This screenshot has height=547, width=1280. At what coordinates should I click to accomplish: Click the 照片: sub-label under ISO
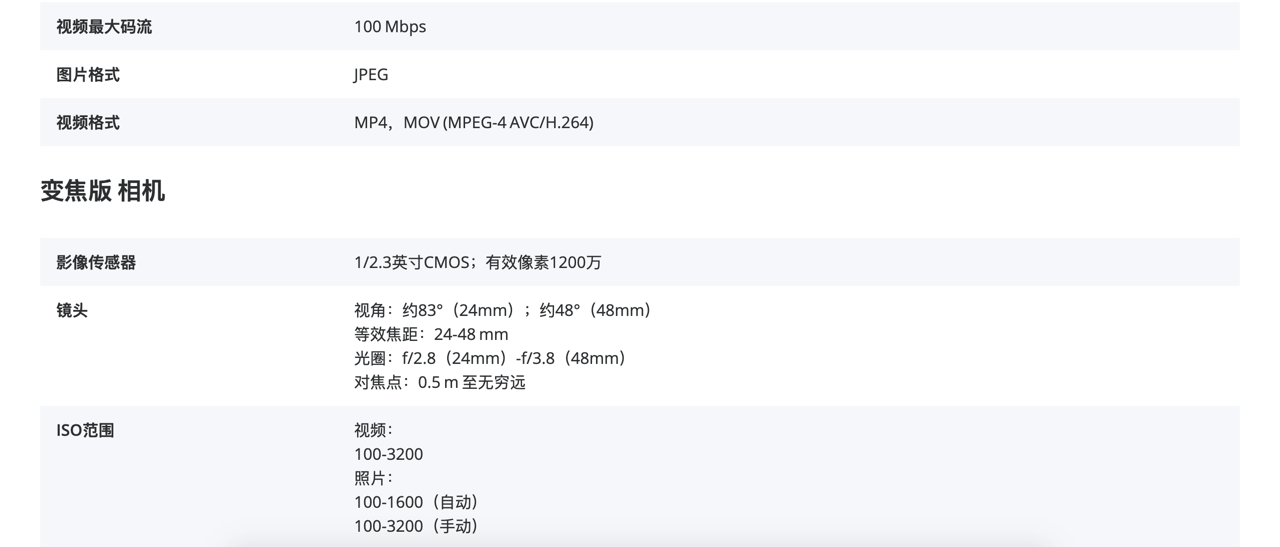coord(374,479)
